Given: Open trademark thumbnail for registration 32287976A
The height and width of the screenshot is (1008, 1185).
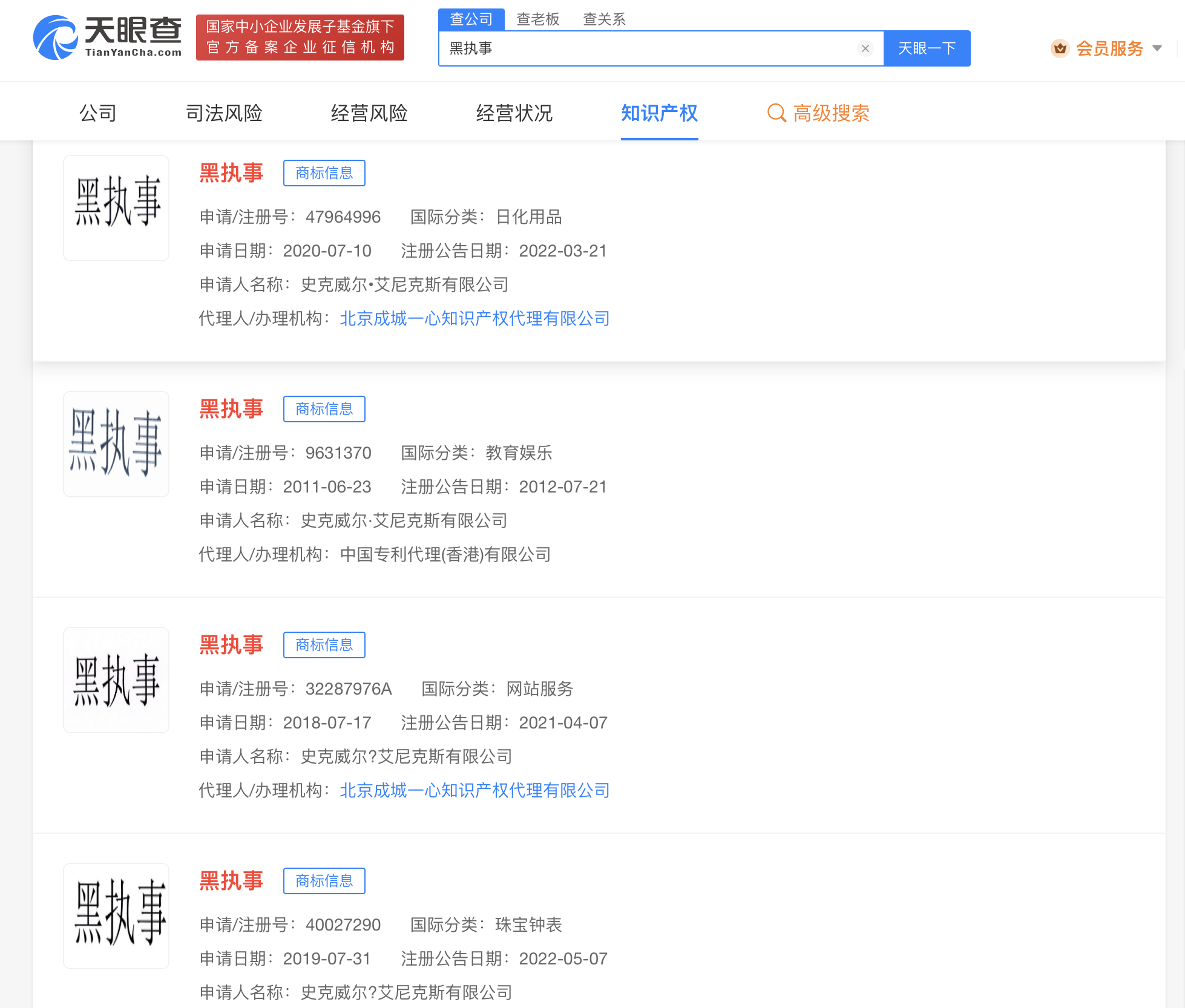Looking at the screenshot, I should tap(116, 680).
